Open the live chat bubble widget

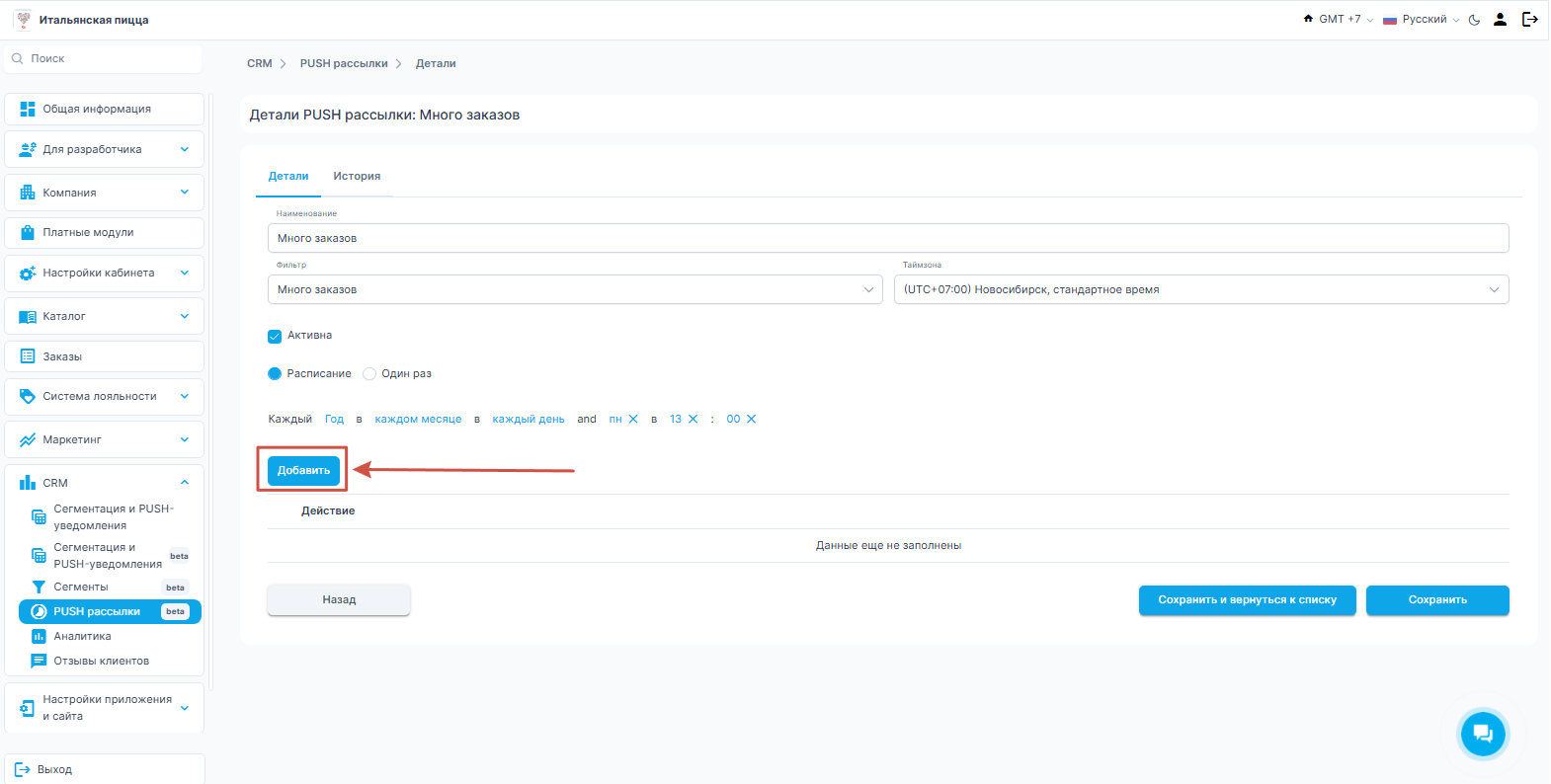coord(1482,734)
